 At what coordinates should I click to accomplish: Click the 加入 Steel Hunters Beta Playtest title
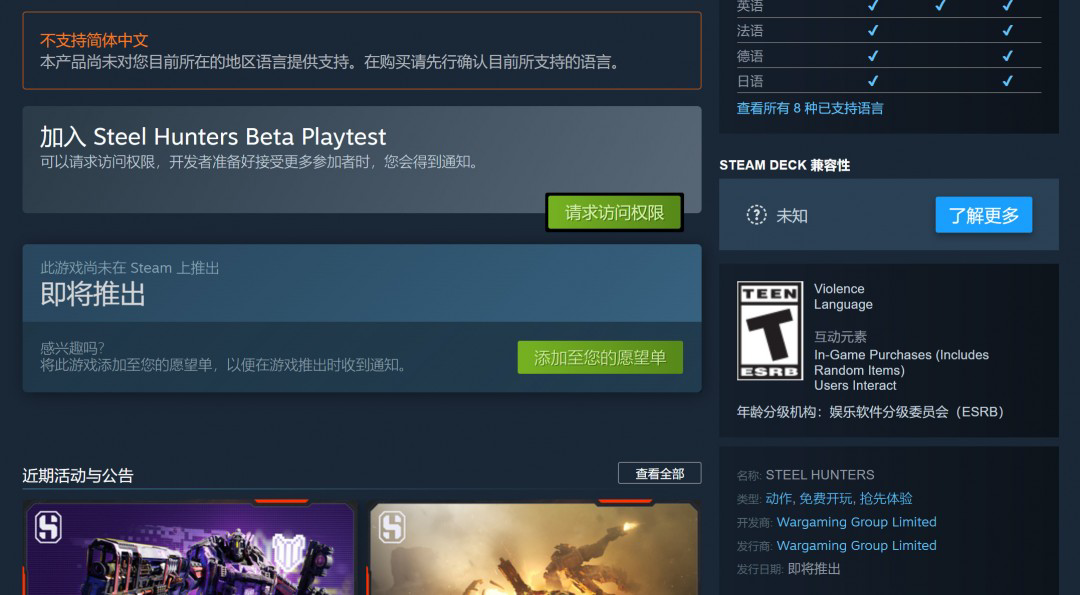(x=213, y=136)
